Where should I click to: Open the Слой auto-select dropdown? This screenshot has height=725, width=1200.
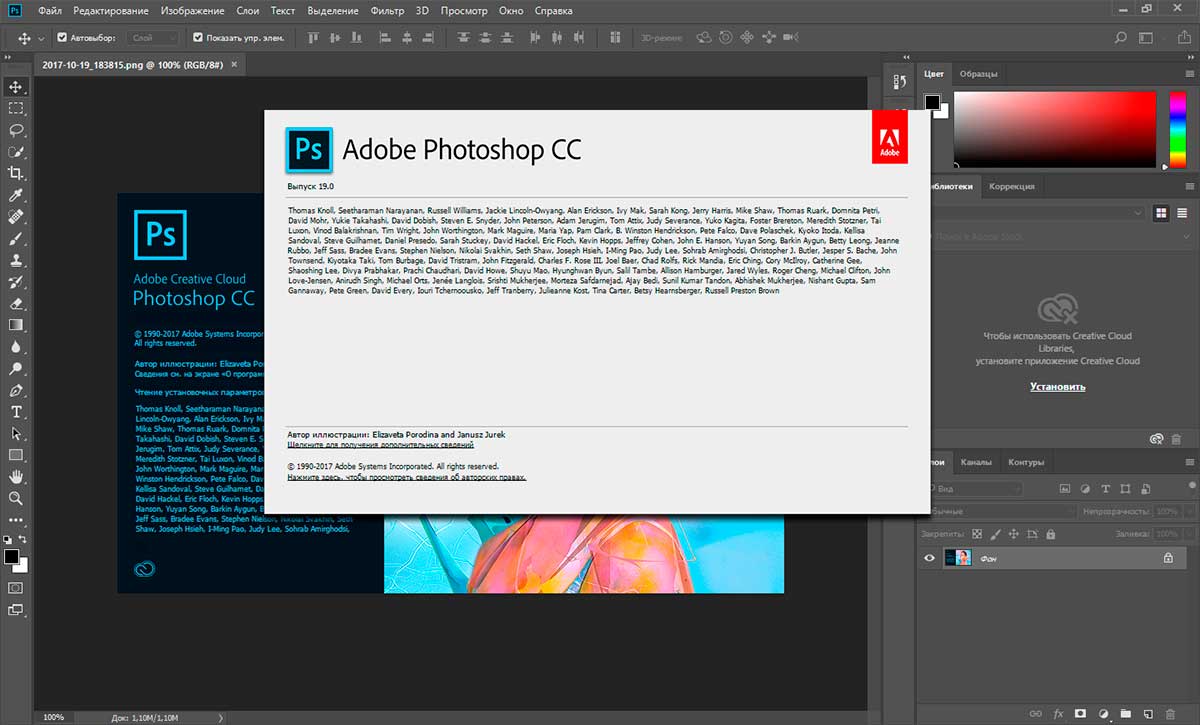coord(153,38)
